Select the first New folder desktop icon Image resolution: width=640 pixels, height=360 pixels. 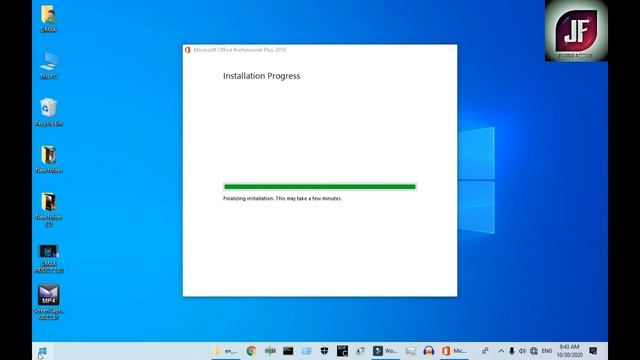[x=49, y=159]
